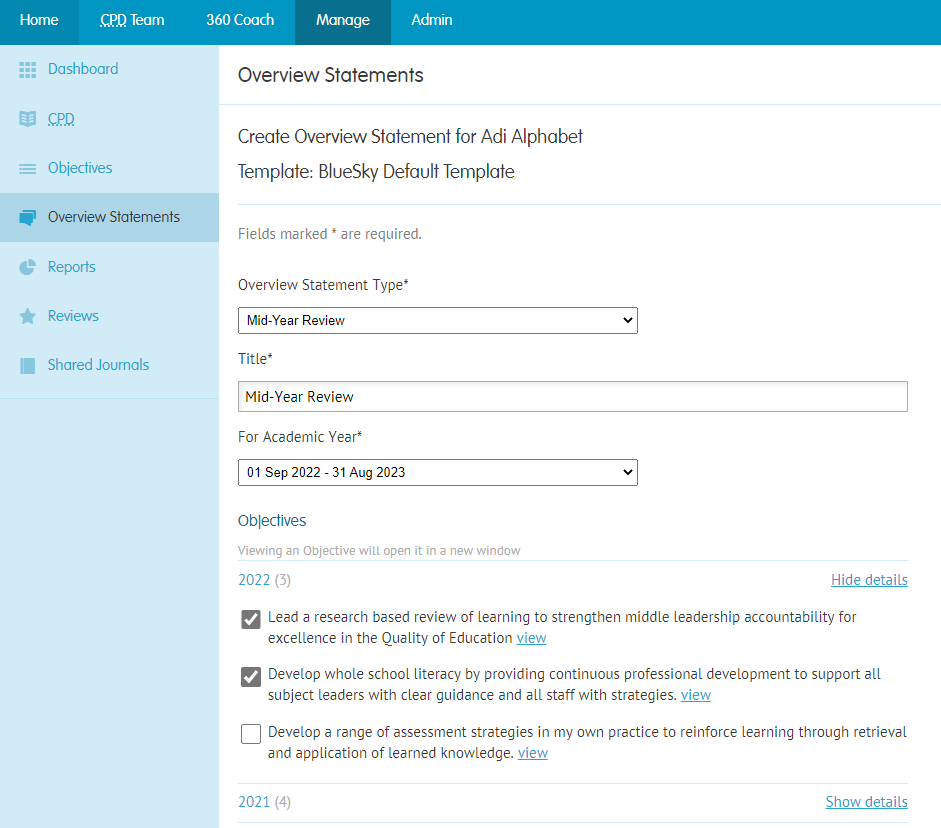Switch to the 360 Coach tab
This screenshot has width=941, height=828.
click(x=240, y=20)
